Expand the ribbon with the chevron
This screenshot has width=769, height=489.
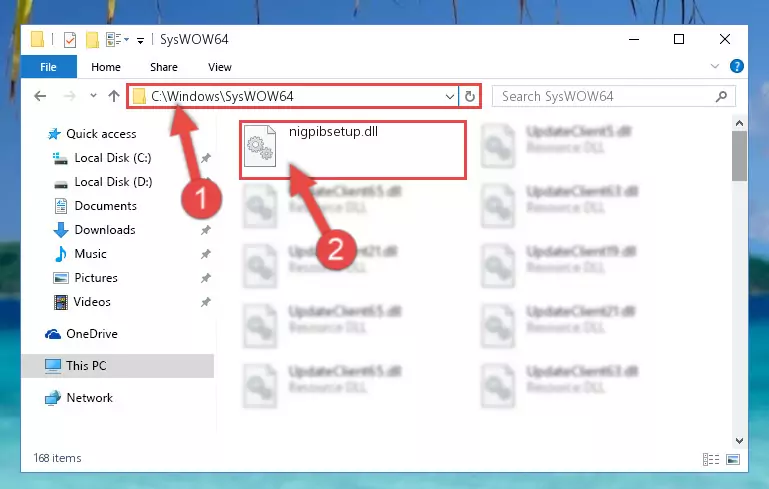pos(715,66)
